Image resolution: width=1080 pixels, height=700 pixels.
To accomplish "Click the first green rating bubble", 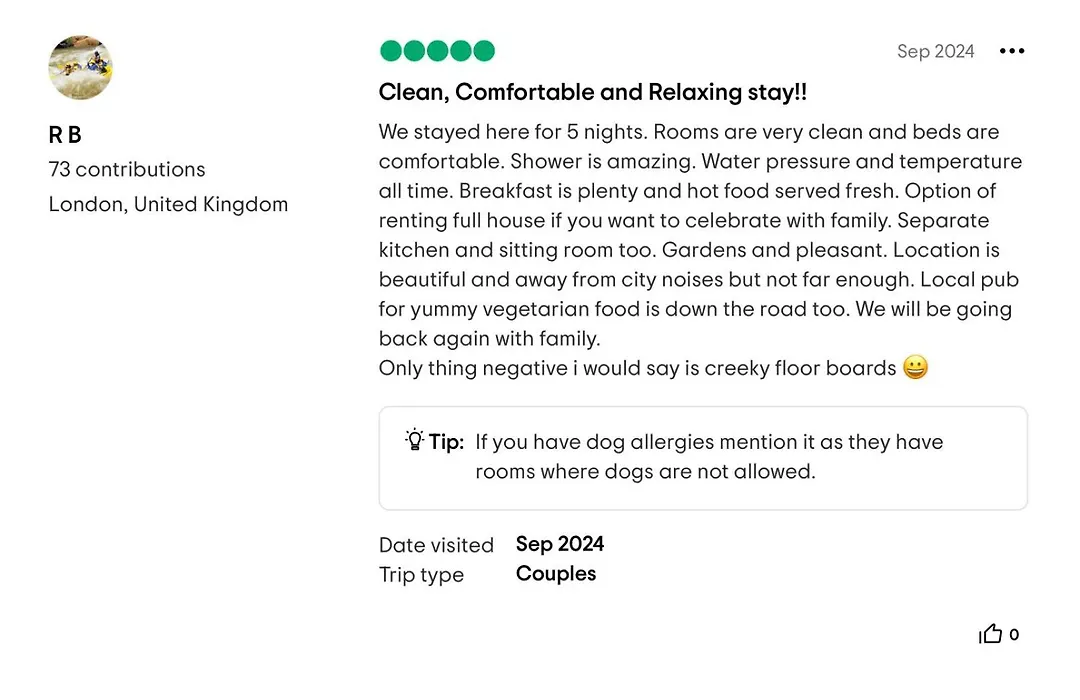I will tap(391, 51).
